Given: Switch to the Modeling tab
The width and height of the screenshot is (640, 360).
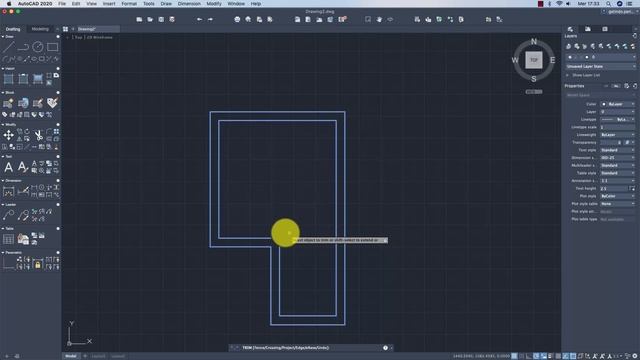Looking at the screenshot, I should pos(40,29).
